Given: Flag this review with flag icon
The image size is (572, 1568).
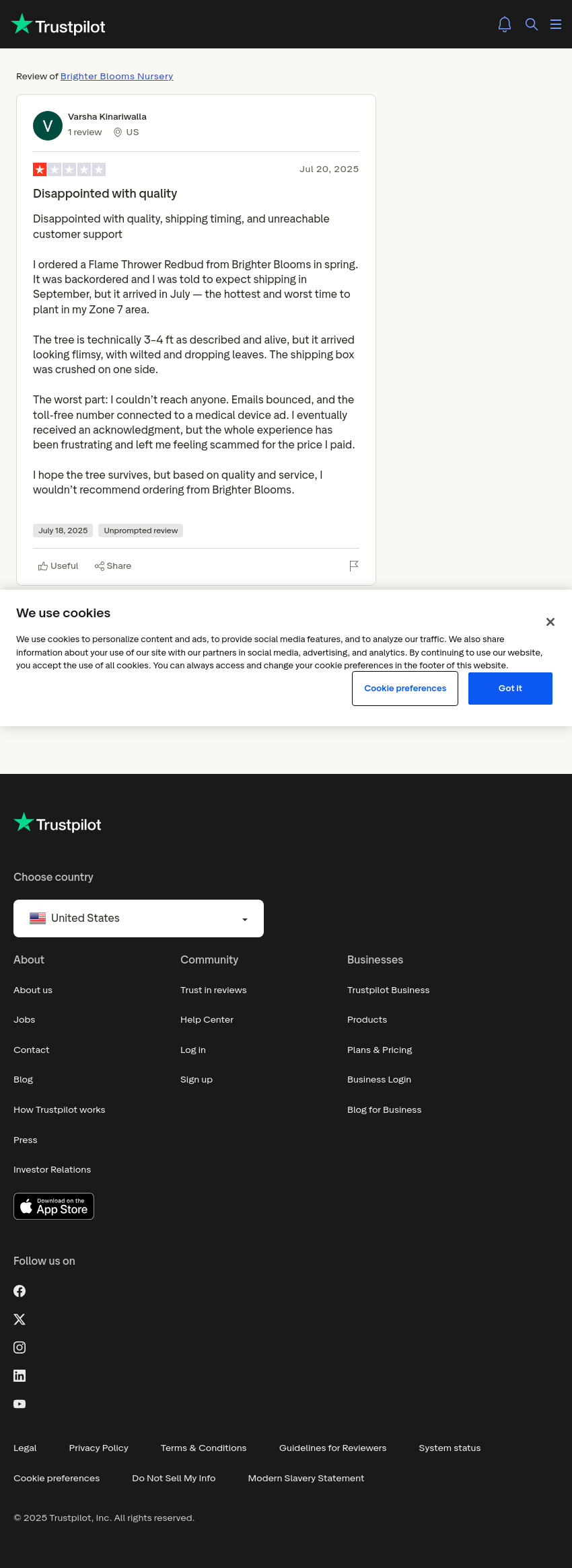Looking at the screenshot, I should pos(354,566).
